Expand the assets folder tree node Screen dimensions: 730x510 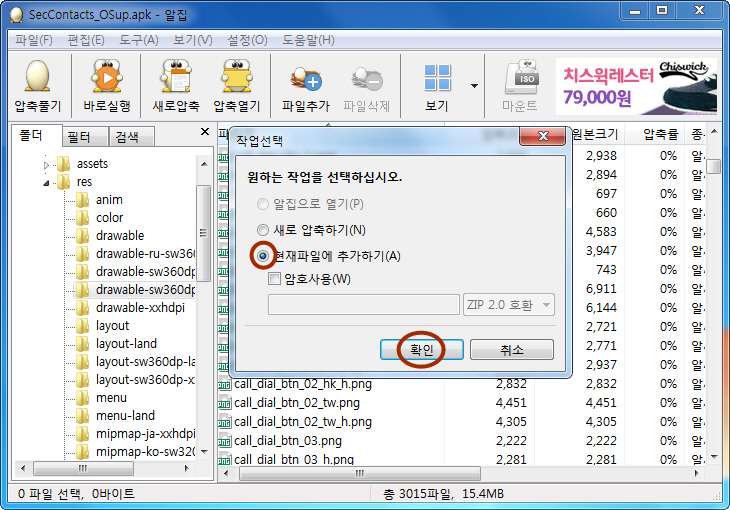(46, 164)
